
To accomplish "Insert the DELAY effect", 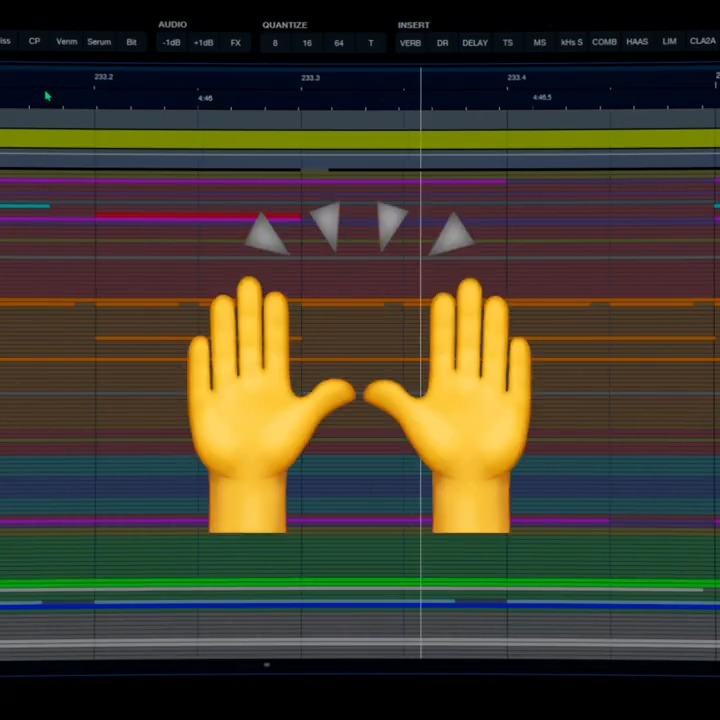I will (x=475, y=43).
